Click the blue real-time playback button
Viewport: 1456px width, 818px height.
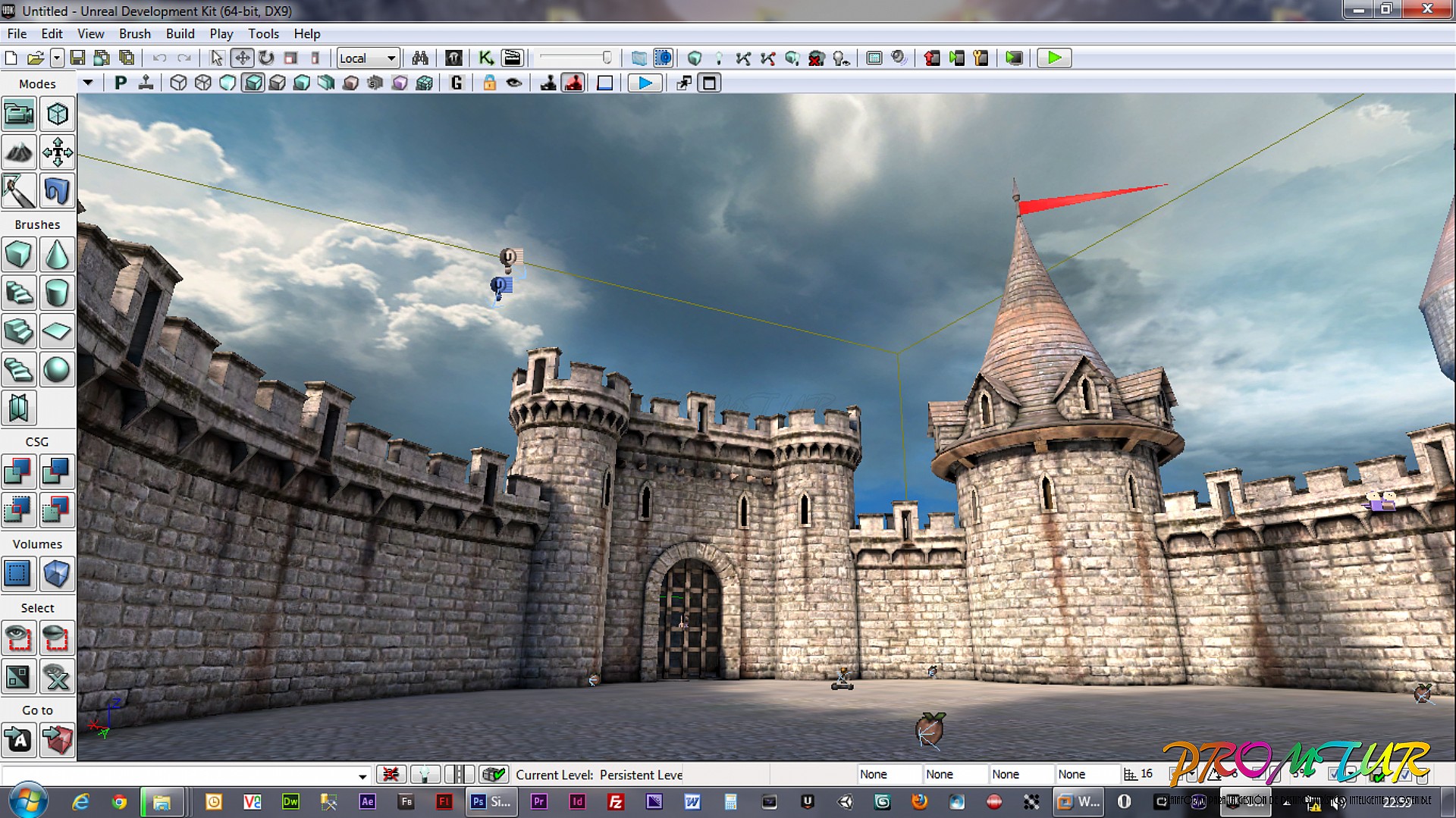645,83
